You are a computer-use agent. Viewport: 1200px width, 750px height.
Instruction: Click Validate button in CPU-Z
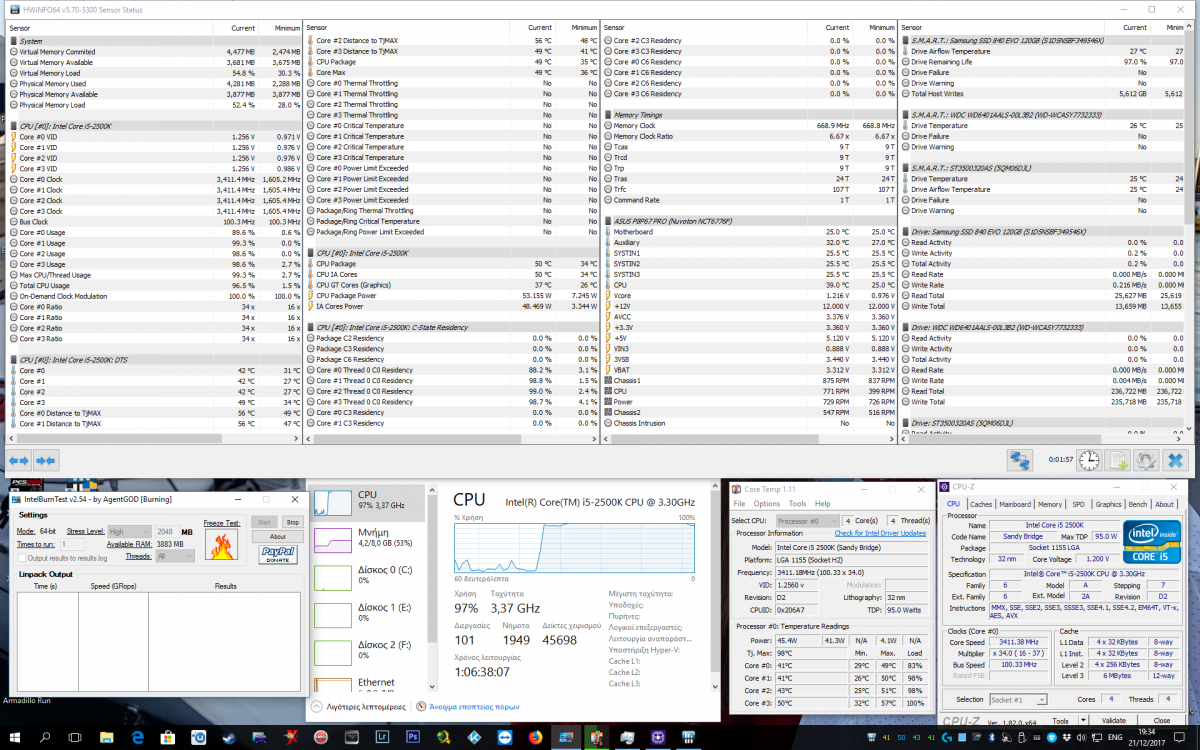pos(1113,720)
